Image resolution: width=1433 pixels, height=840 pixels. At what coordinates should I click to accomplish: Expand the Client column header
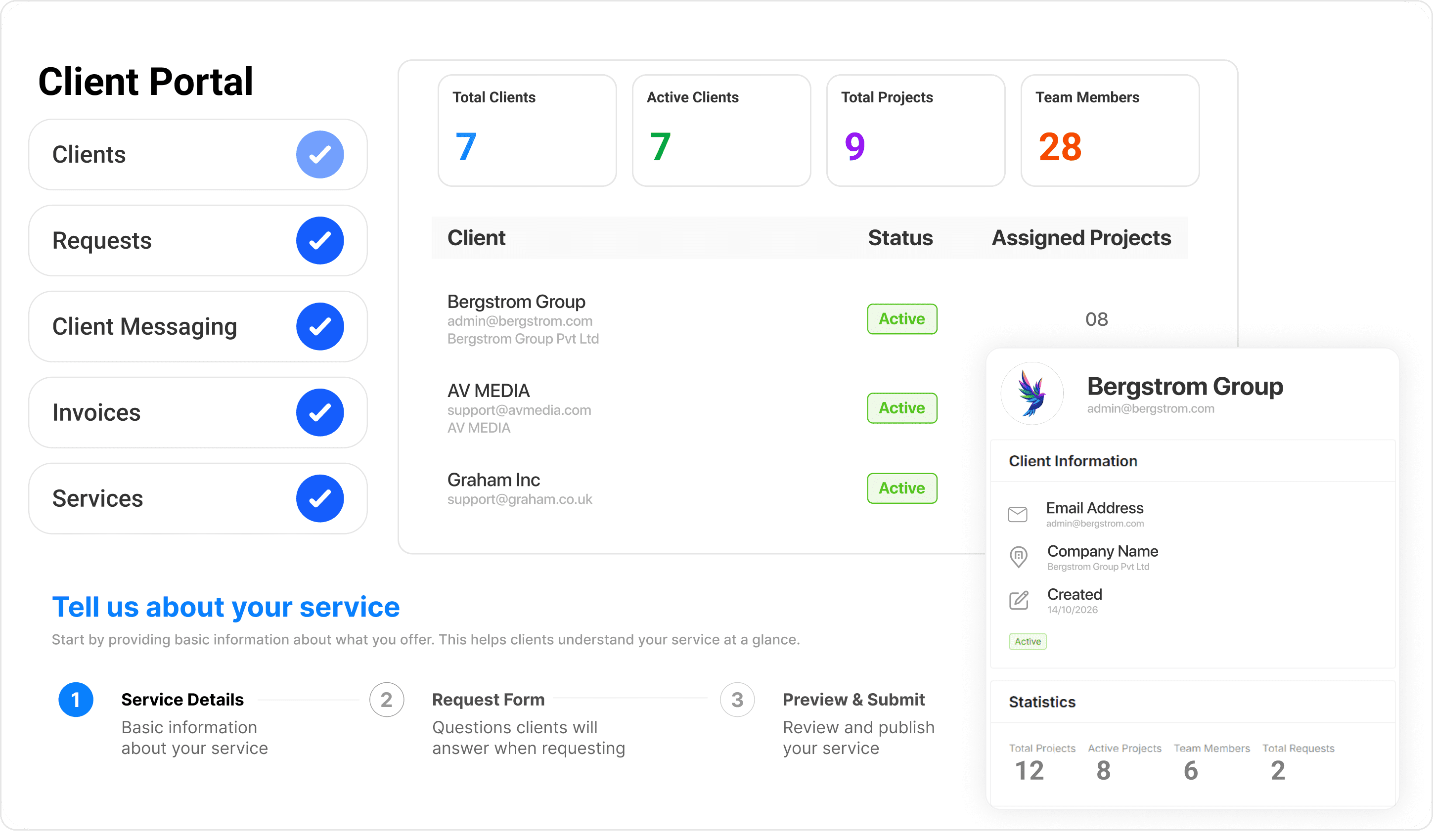[477, 238]
